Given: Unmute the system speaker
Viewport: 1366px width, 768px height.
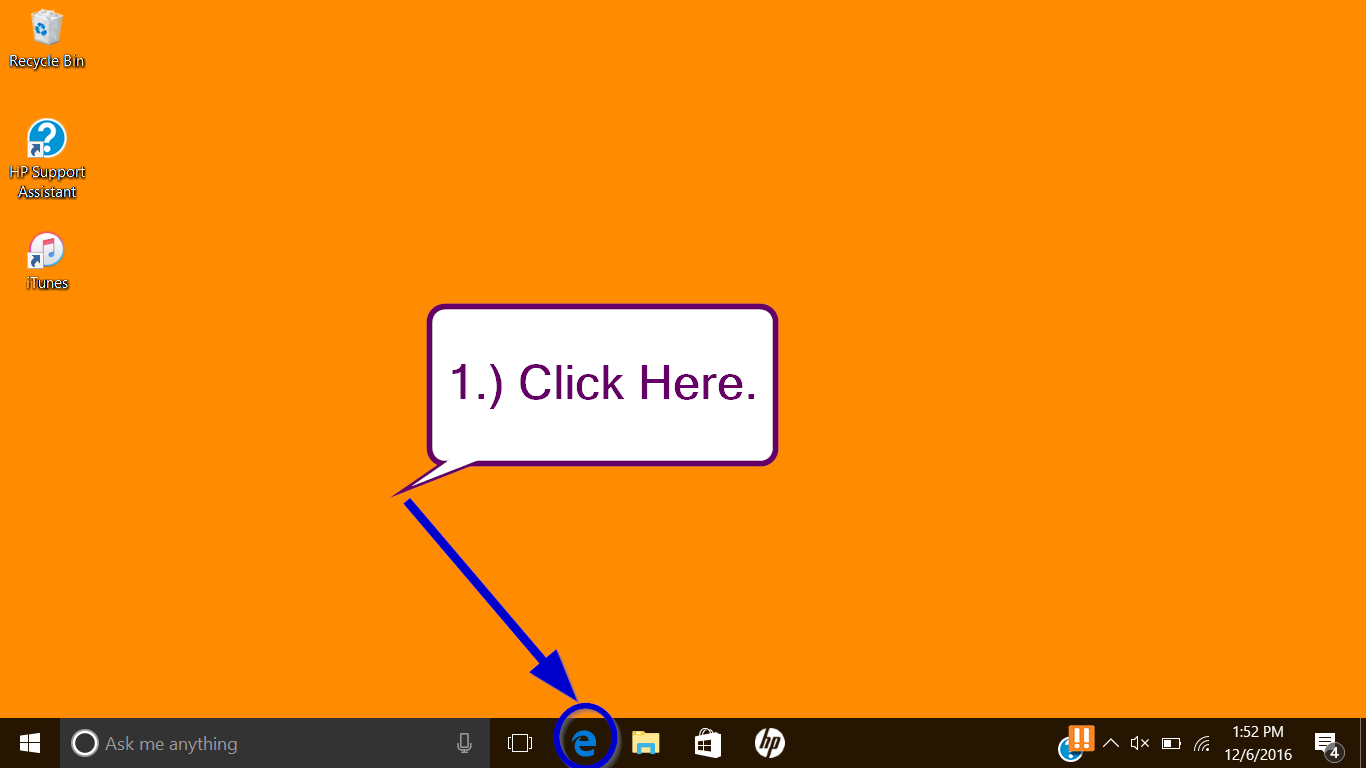Looking at the screenshot, I should [1140, 743].
